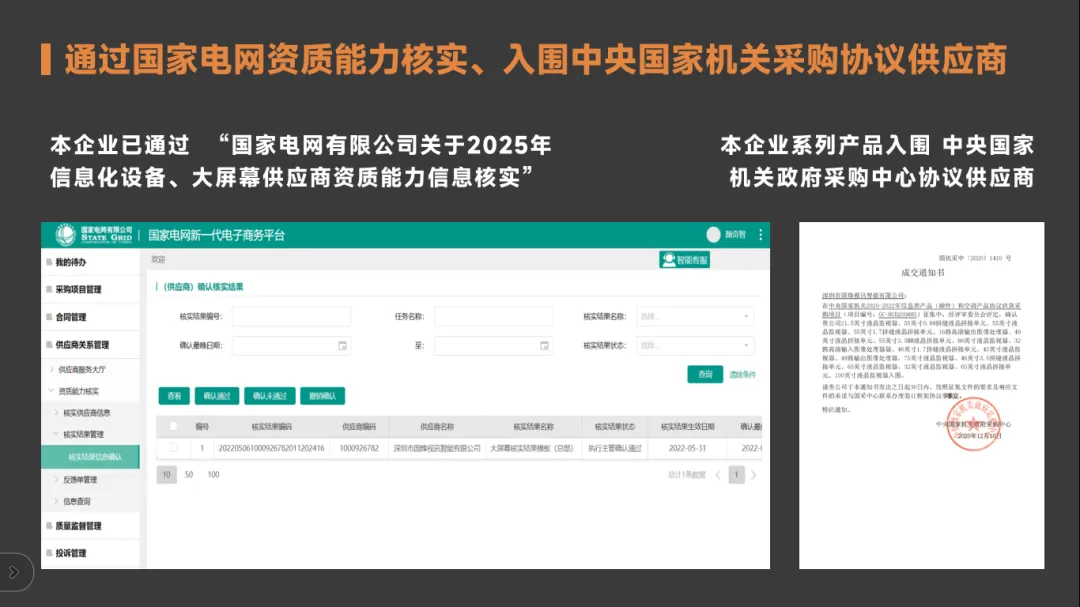
Task: Go to the previous results page arrow
Action: [718, 475]
